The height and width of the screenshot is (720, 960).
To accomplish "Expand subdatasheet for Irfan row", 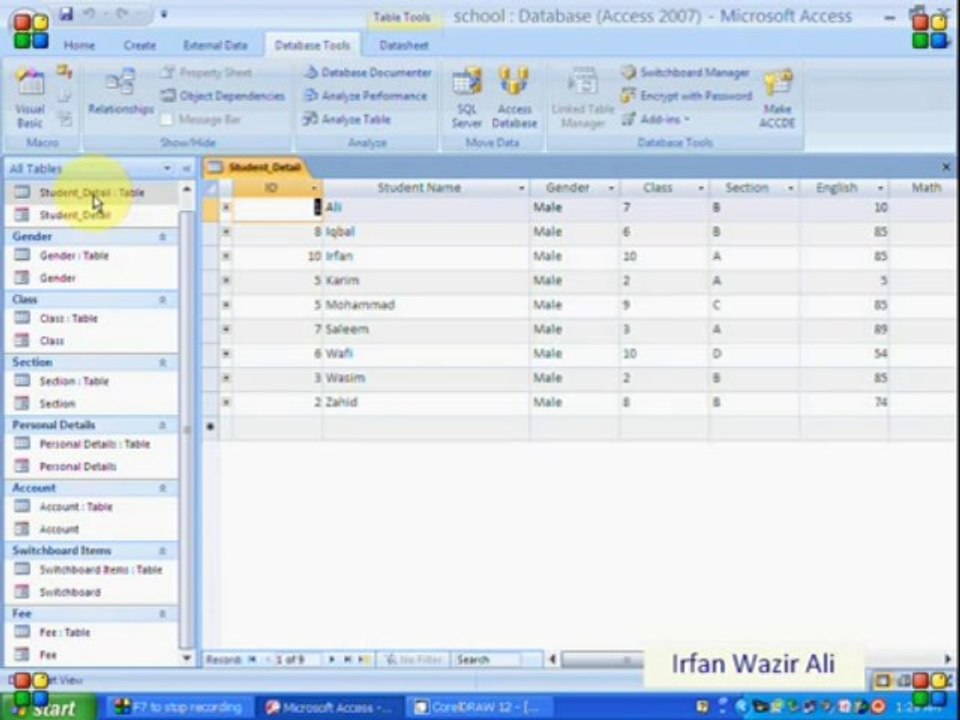I will pos(226,256).
